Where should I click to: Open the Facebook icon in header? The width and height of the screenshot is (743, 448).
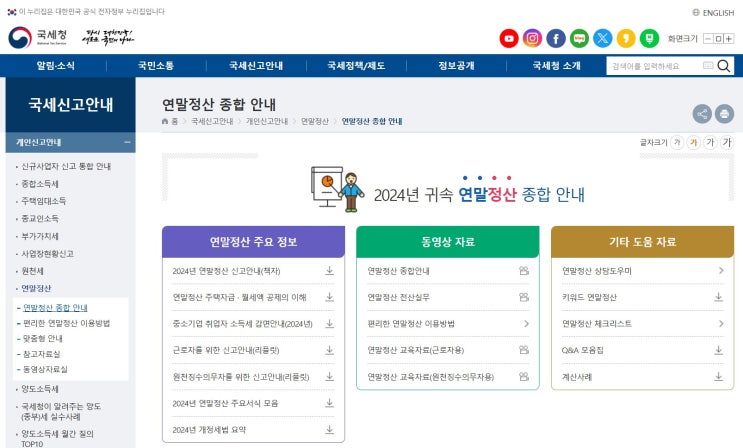tap(556, 38)
